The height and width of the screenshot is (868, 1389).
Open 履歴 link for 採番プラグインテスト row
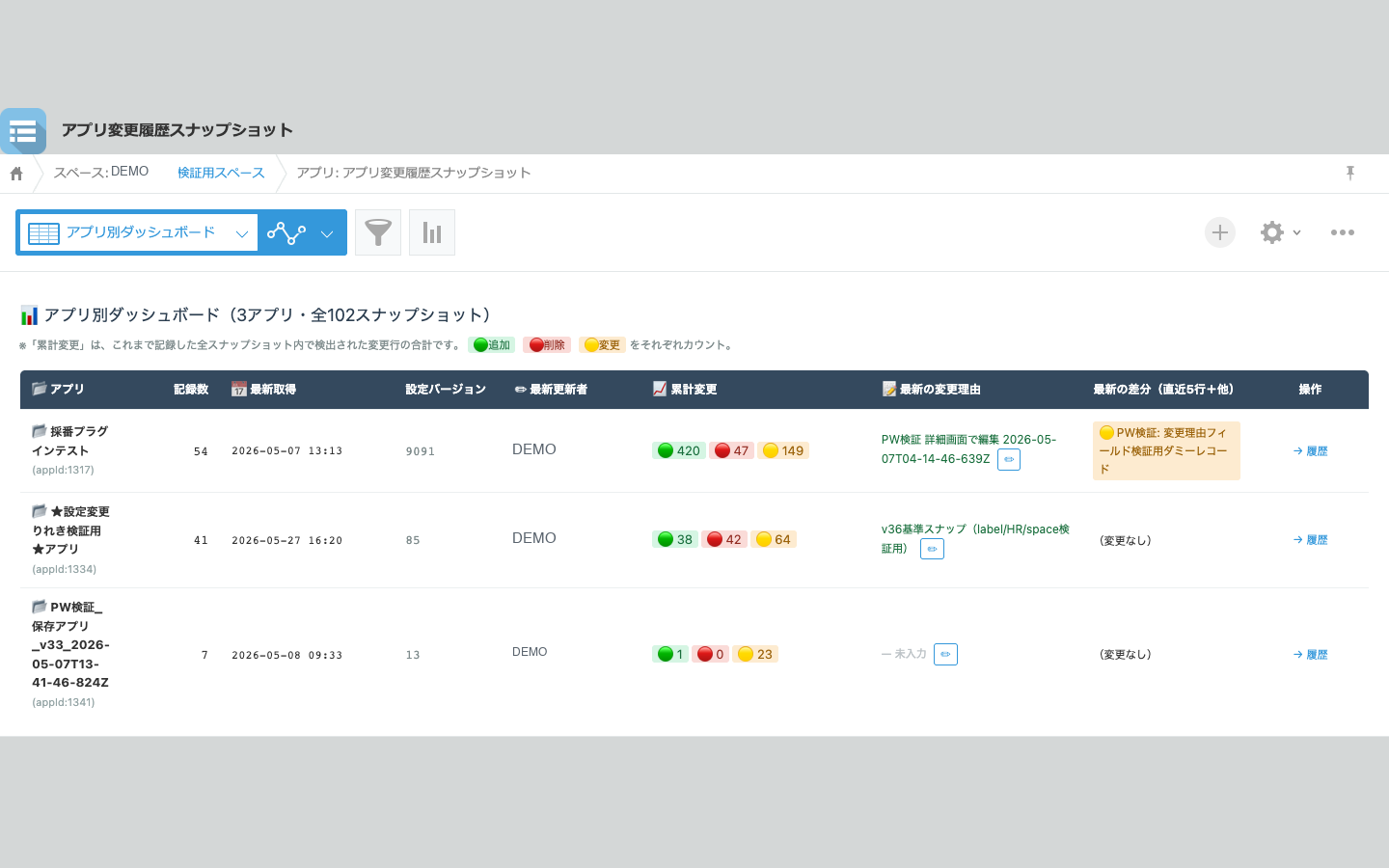pyautogui.click(x=1311, y=450)
